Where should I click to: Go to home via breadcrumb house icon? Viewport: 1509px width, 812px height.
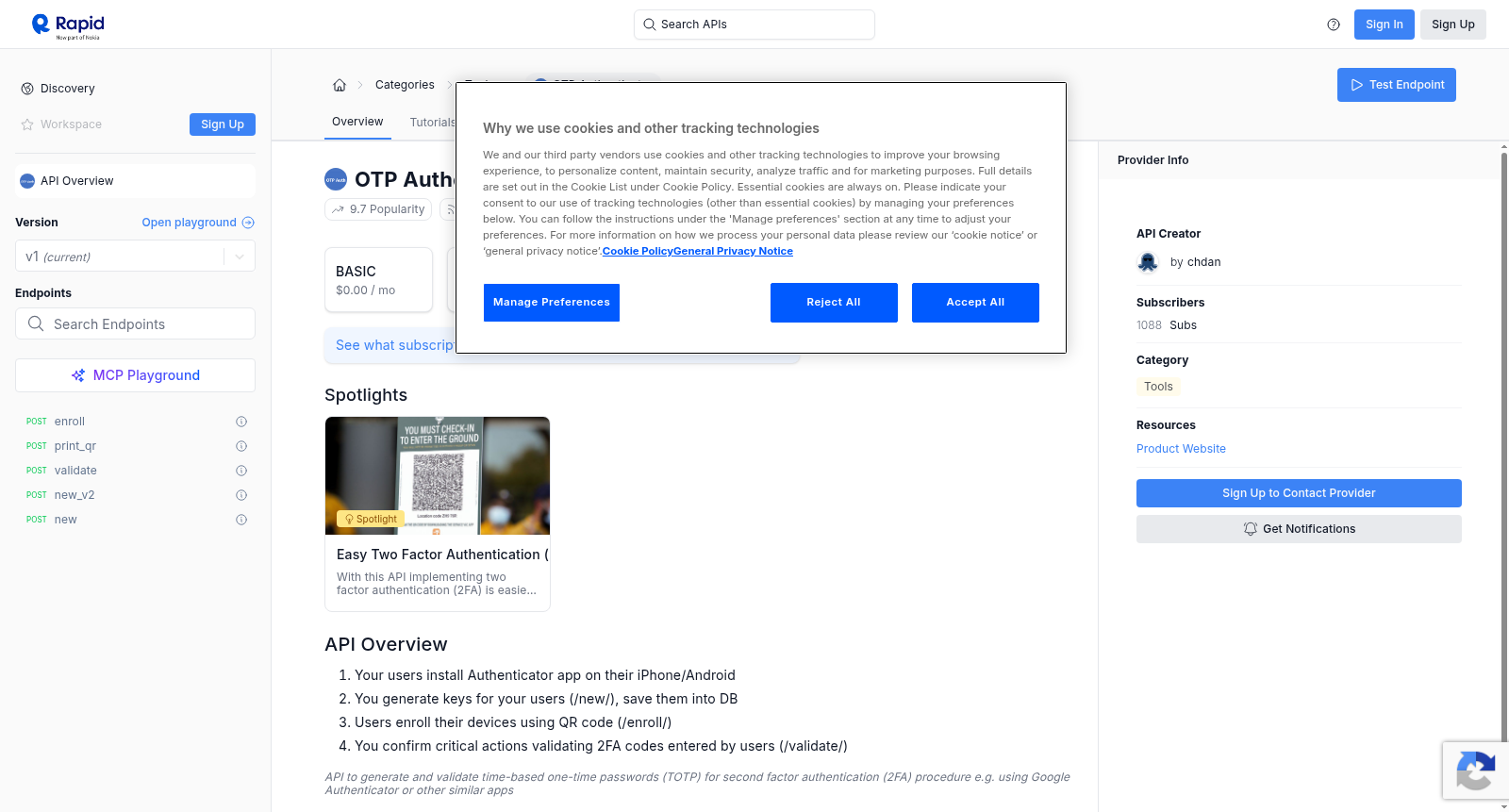tap(340, 85)
